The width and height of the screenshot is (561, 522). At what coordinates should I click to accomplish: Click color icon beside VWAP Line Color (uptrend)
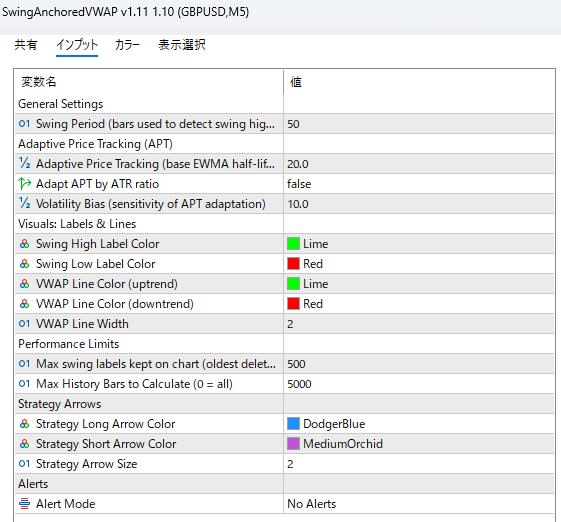24,284
